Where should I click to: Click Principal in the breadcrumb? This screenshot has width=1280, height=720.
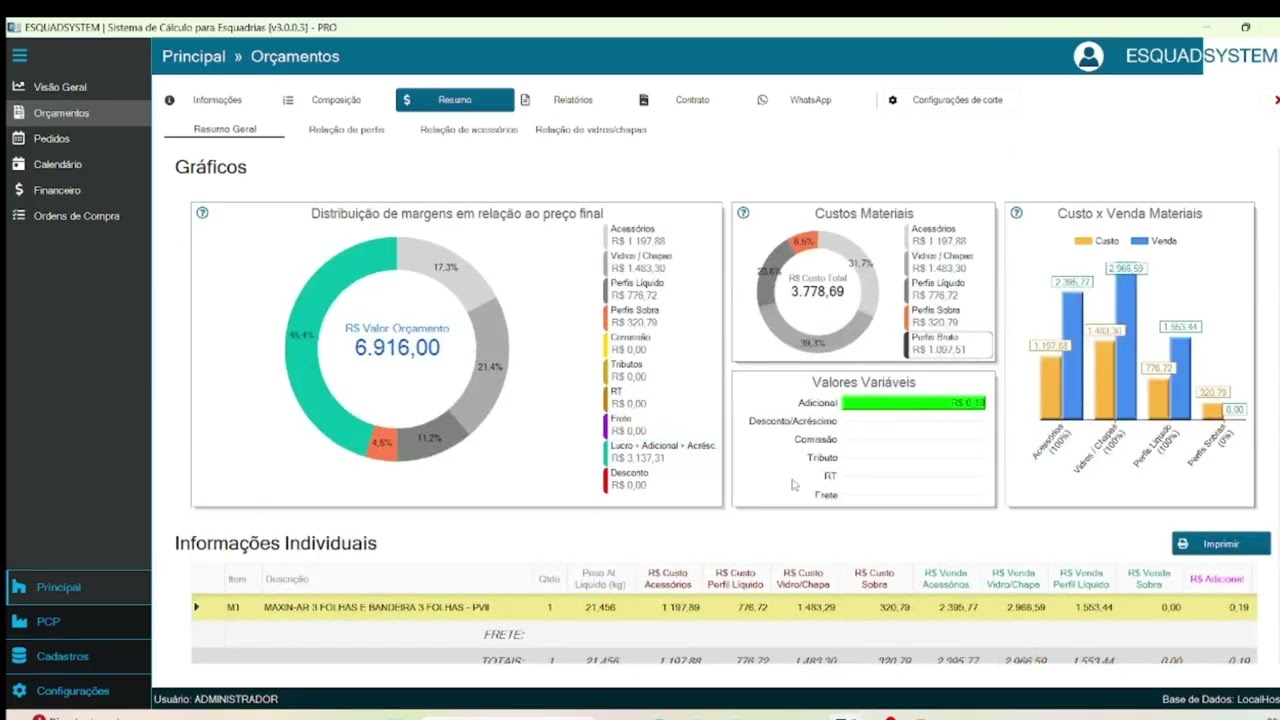(x=194, y=57)
